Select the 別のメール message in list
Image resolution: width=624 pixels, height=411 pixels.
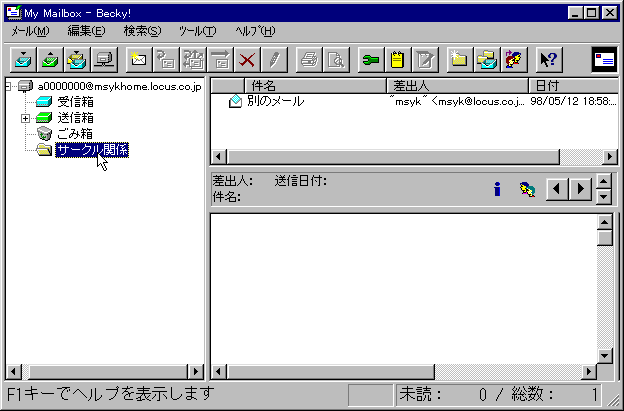tap(276, 102)
